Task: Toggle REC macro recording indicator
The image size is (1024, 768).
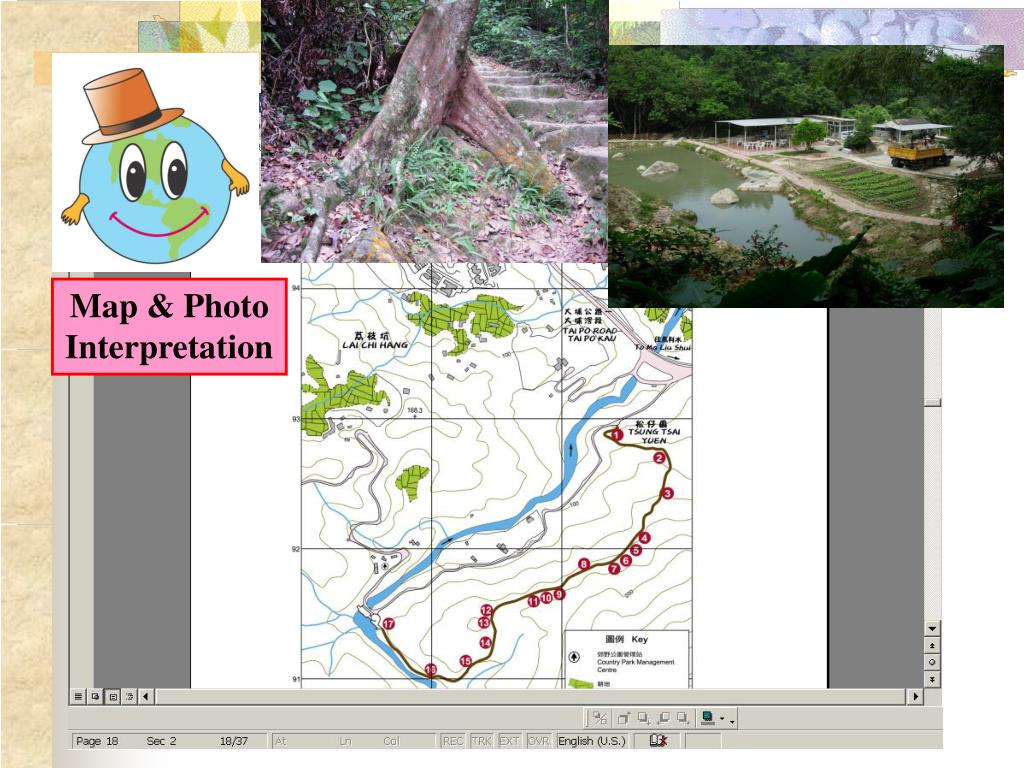Action: (453, 741)
